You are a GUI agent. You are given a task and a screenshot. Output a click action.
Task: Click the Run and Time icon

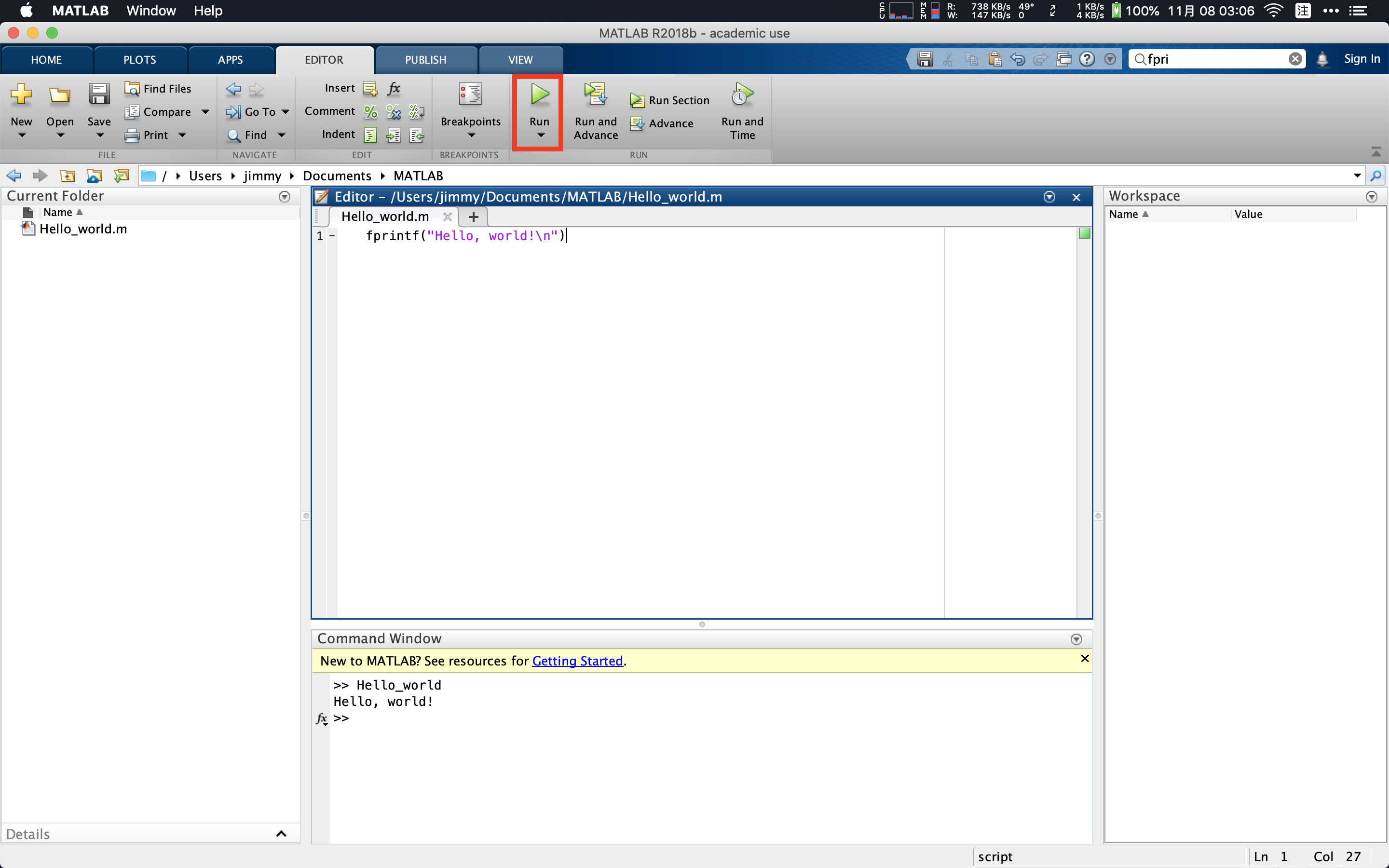tap(742, 95)
